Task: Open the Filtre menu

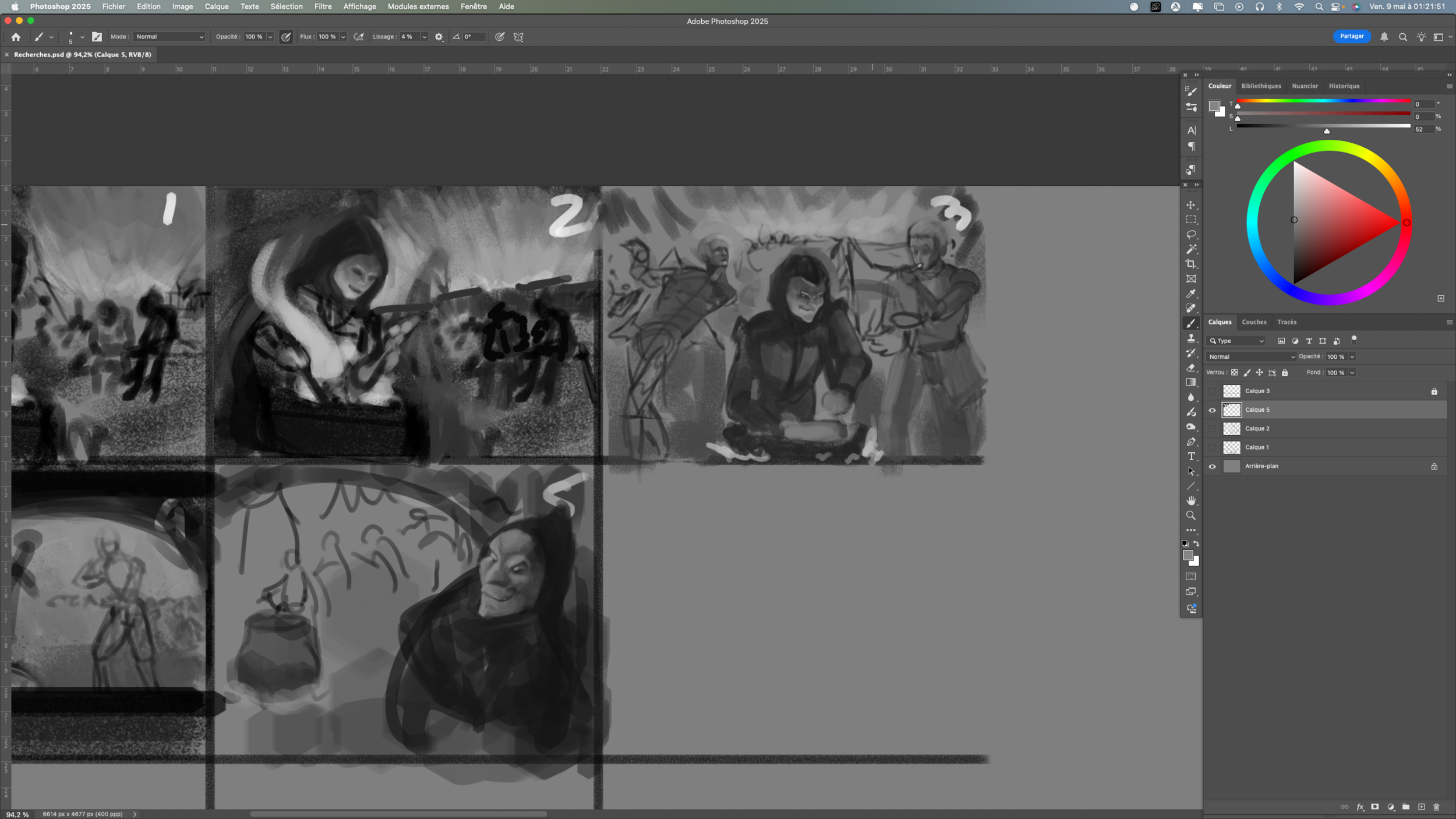Action: 323,6
